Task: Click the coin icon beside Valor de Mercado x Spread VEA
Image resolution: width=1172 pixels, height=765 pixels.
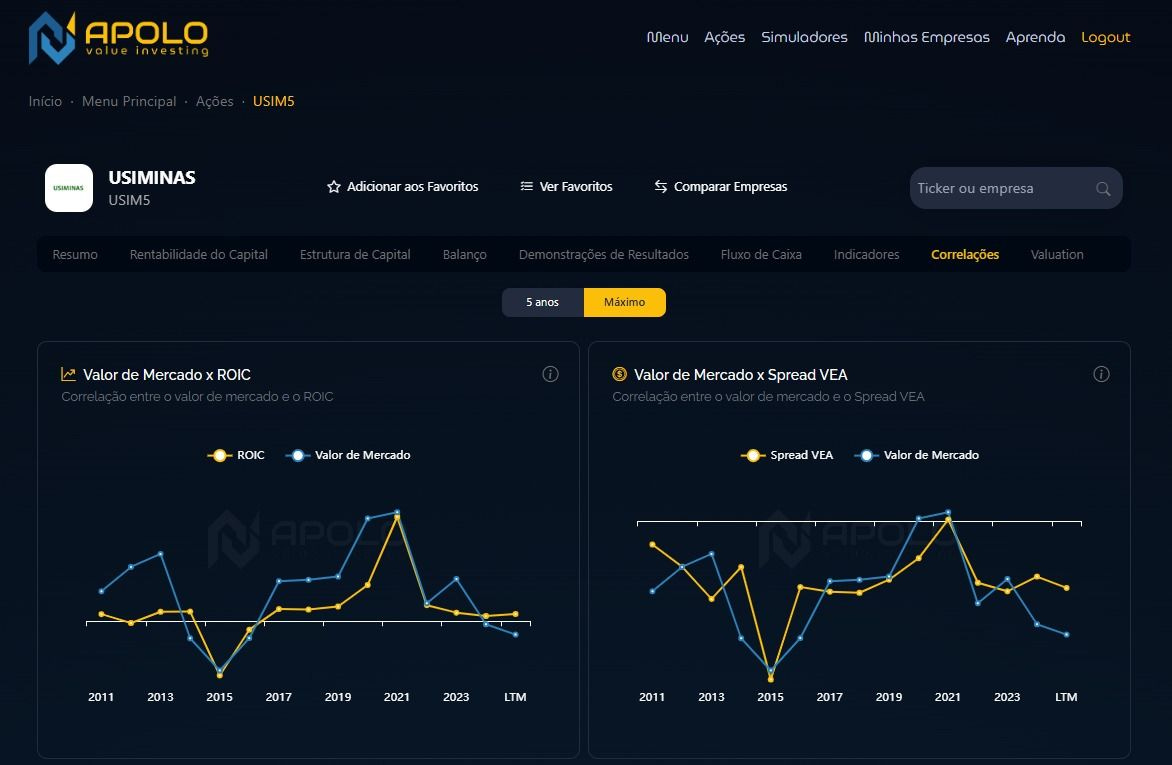Action: click(x=619, y=374)
